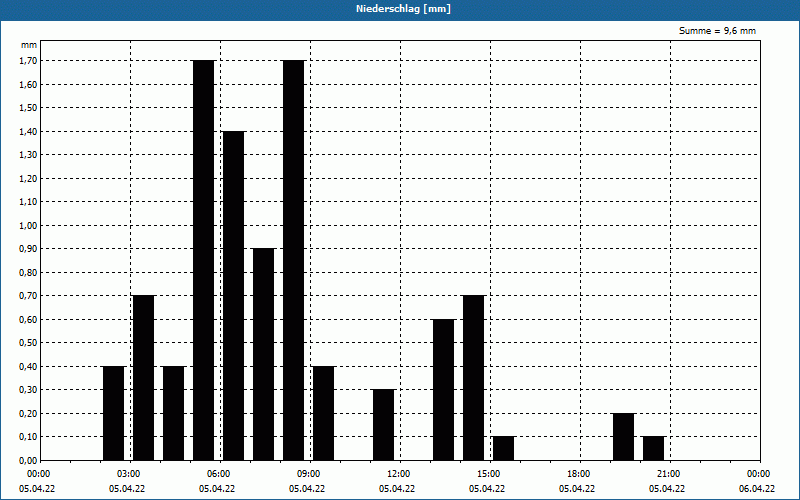Click the 0,80 y-axis value
800x500 pixels.
pyautogui.click(x=28, y=272)
